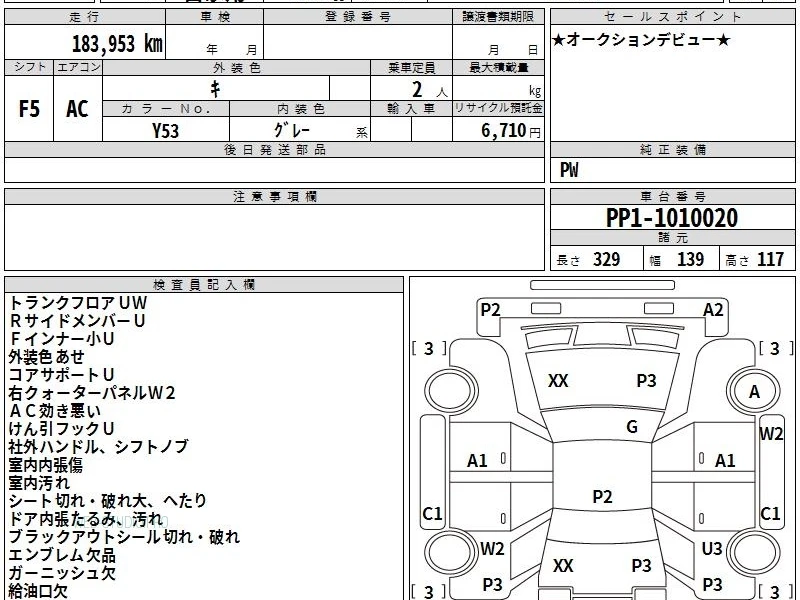Image resolution: width=800 pixels, height=600 pixels.
Task: Click the 車検 column header
Action: (x=215, y=17)
